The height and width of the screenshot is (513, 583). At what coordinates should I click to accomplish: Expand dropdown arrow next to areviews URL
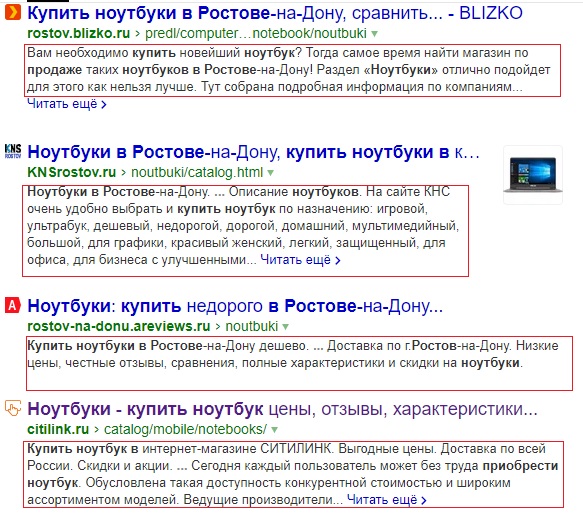[285, 327]
